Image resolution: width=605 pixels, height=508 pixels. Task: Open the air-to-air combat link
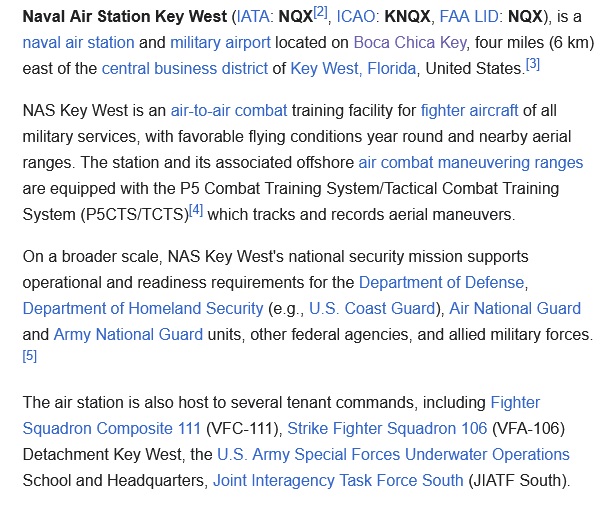(229, 111)
